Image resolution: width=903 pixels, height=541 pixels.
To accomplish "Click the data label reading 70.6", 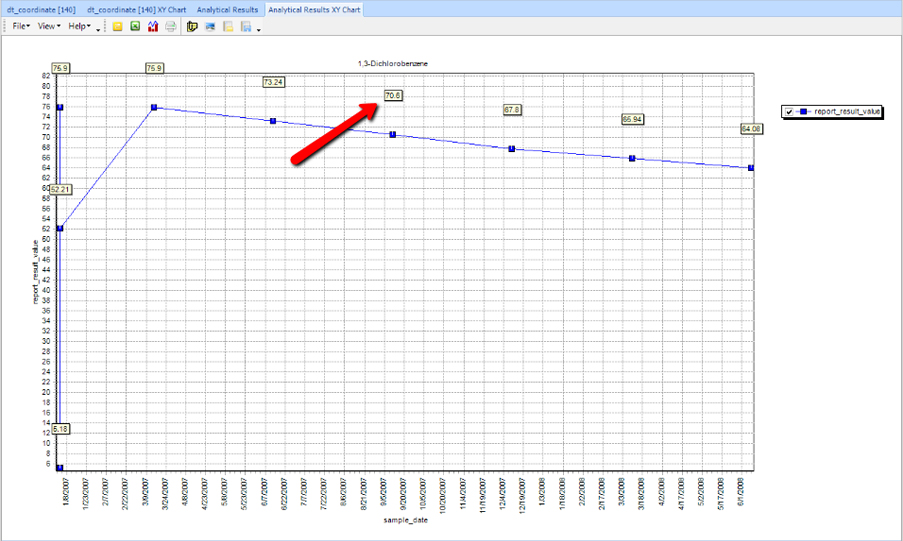I will pos(393,96).
